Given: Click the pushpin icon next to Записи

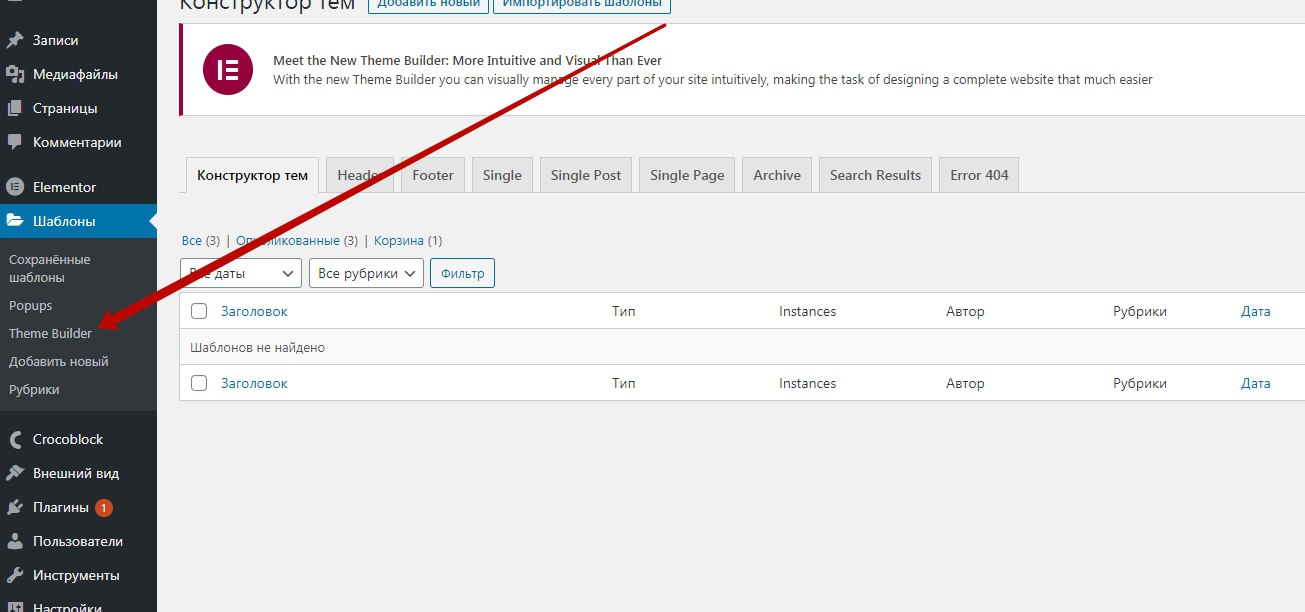Looking at the screenshot, I should click(x=15, y=41).
